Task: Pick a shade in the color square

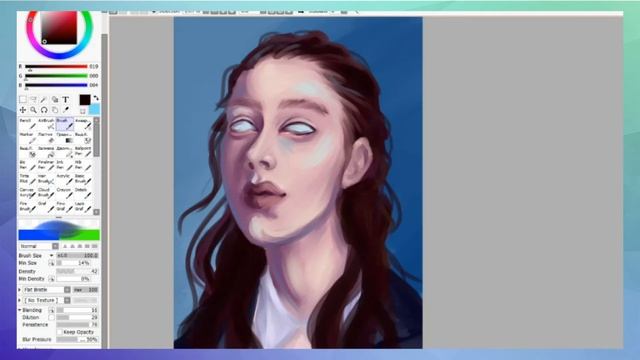Action: click(59, 28)
